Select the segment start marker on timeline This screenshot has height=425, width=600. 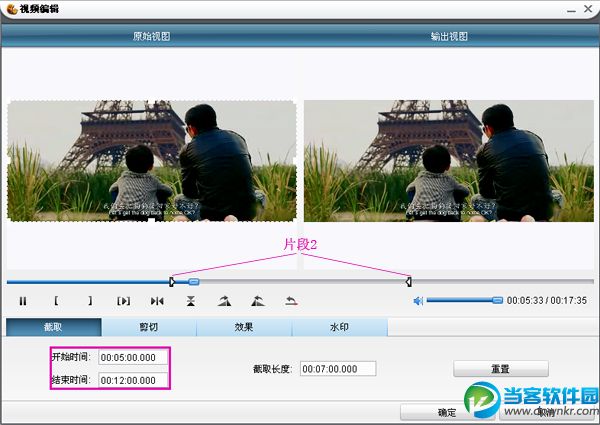[x=172, y=282]
